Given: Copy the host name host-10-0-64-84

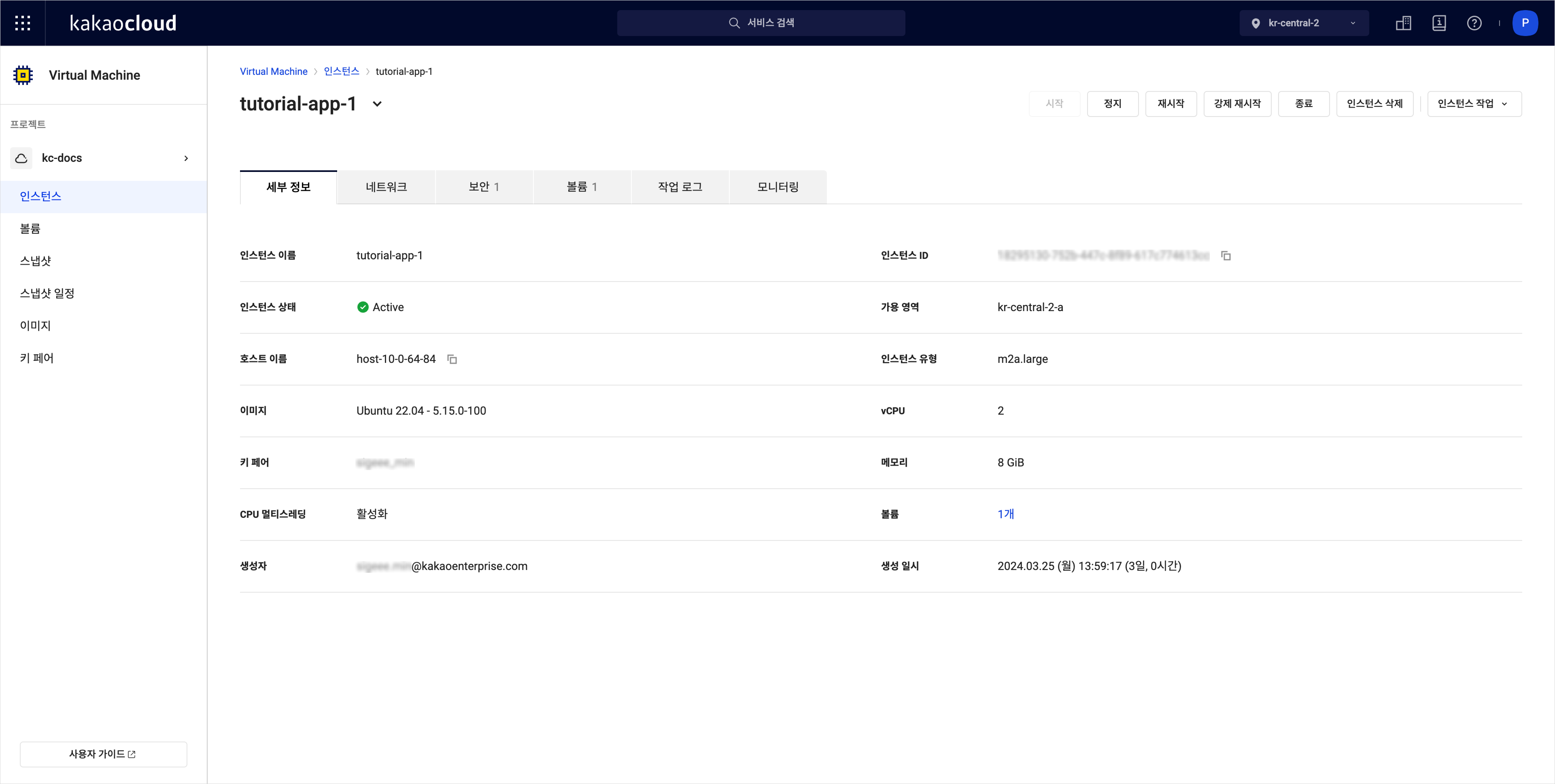Looking at the screenshot, I should click(452, 359).
